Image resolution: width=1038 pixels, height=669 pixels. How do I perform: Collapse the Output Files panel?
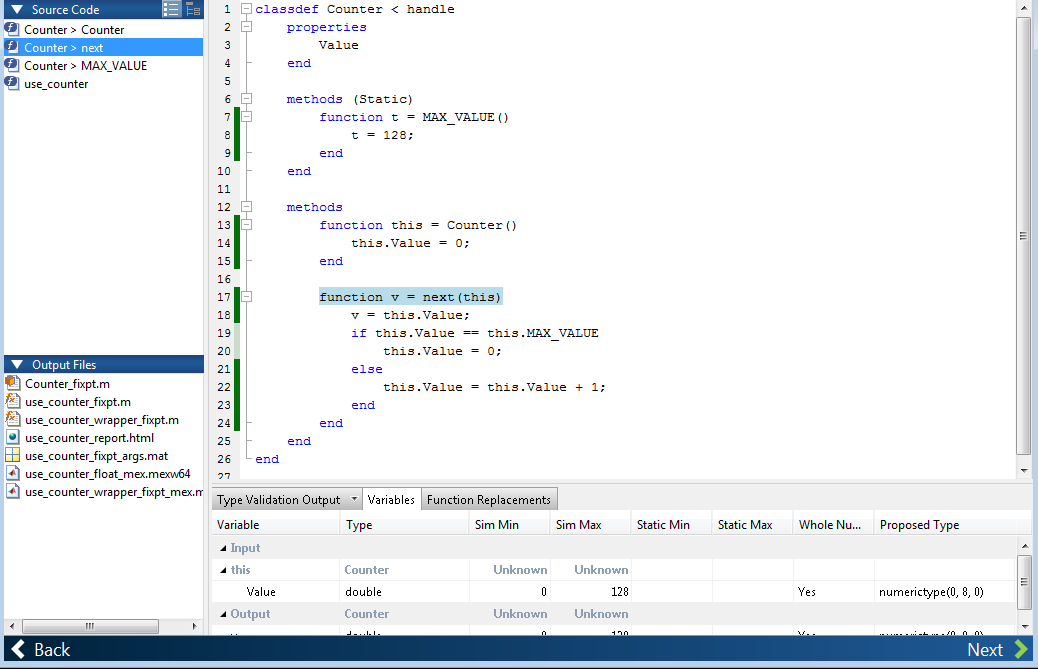[18, 365]
